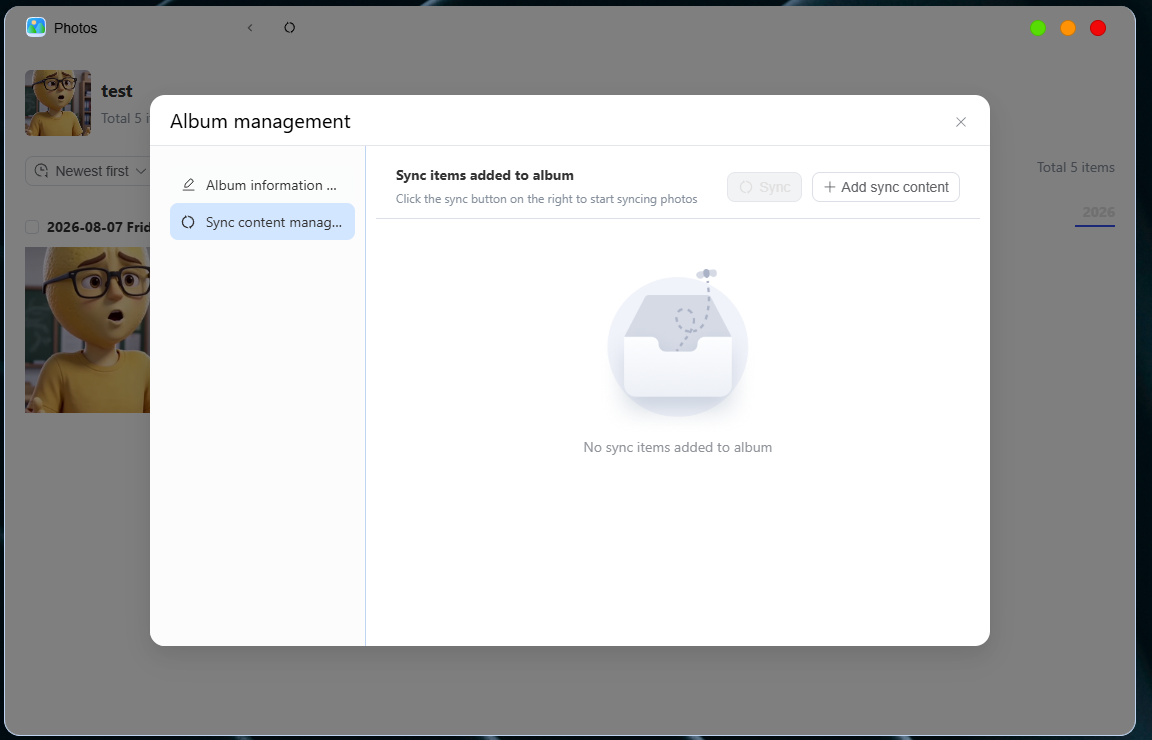This screenshot has height=740, width=1152.
Task: Click the sync instructions hint text
Action: coord(547,199)
